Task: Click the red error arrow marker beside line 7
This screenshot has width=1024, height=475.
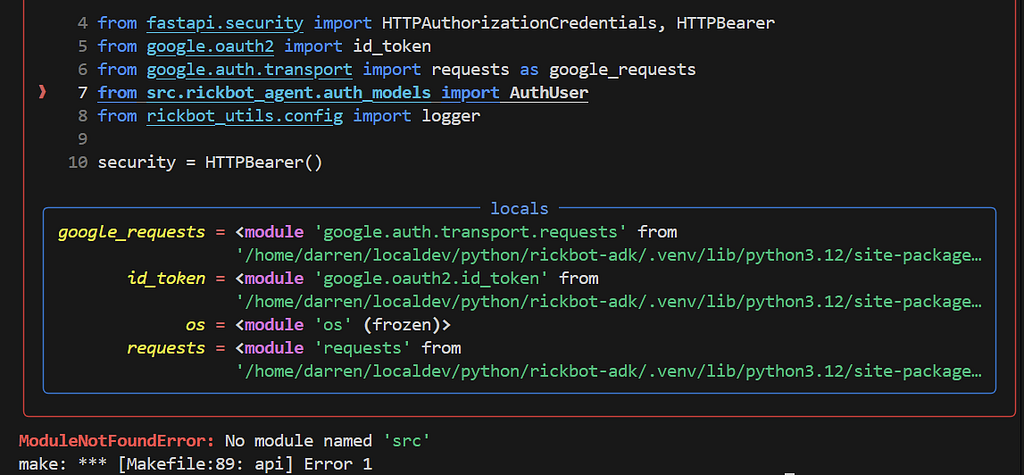Action: tap(42, 93)
